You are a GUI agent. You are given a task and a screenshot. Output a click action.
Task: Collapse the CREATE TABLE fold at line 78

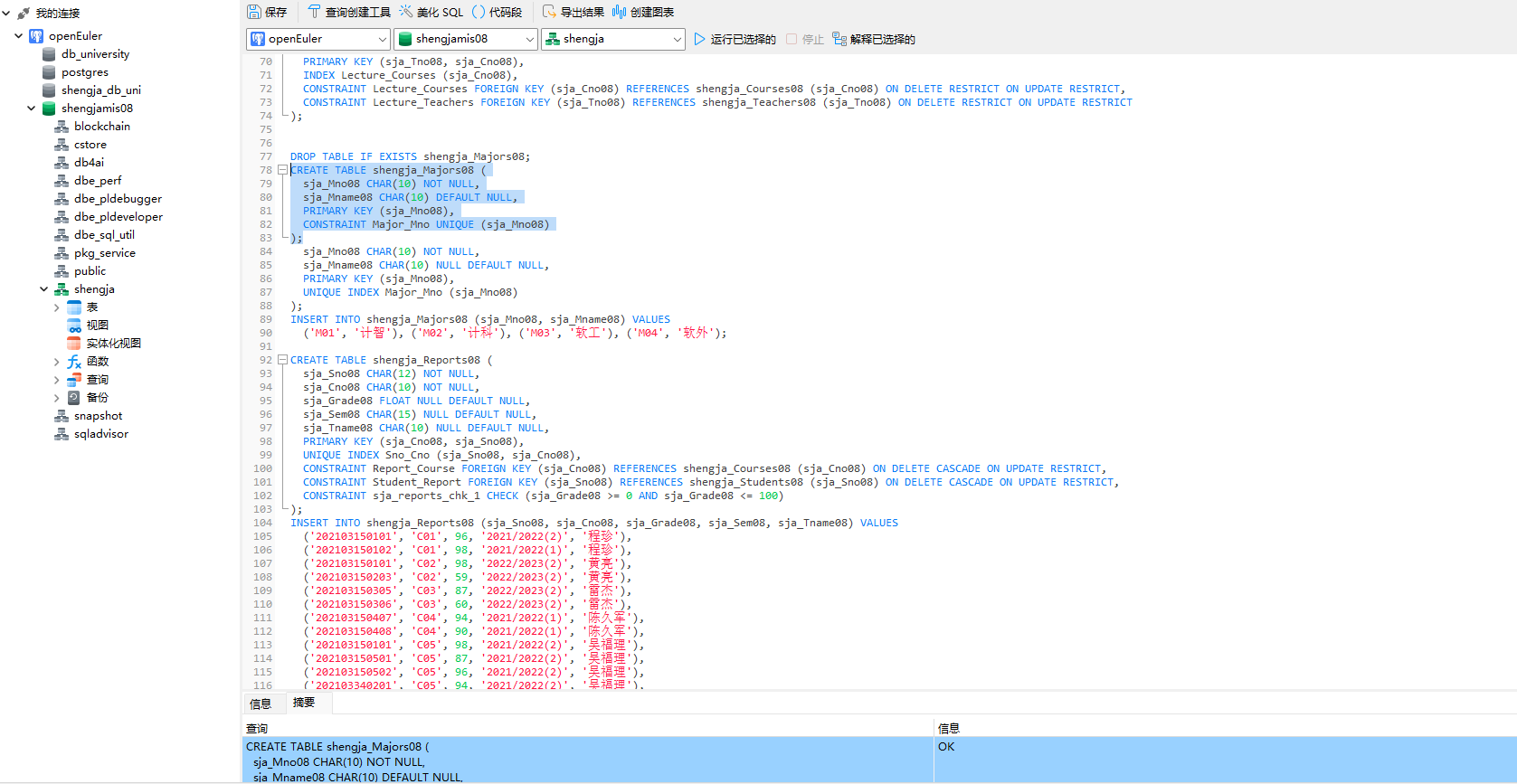[282, 170]
